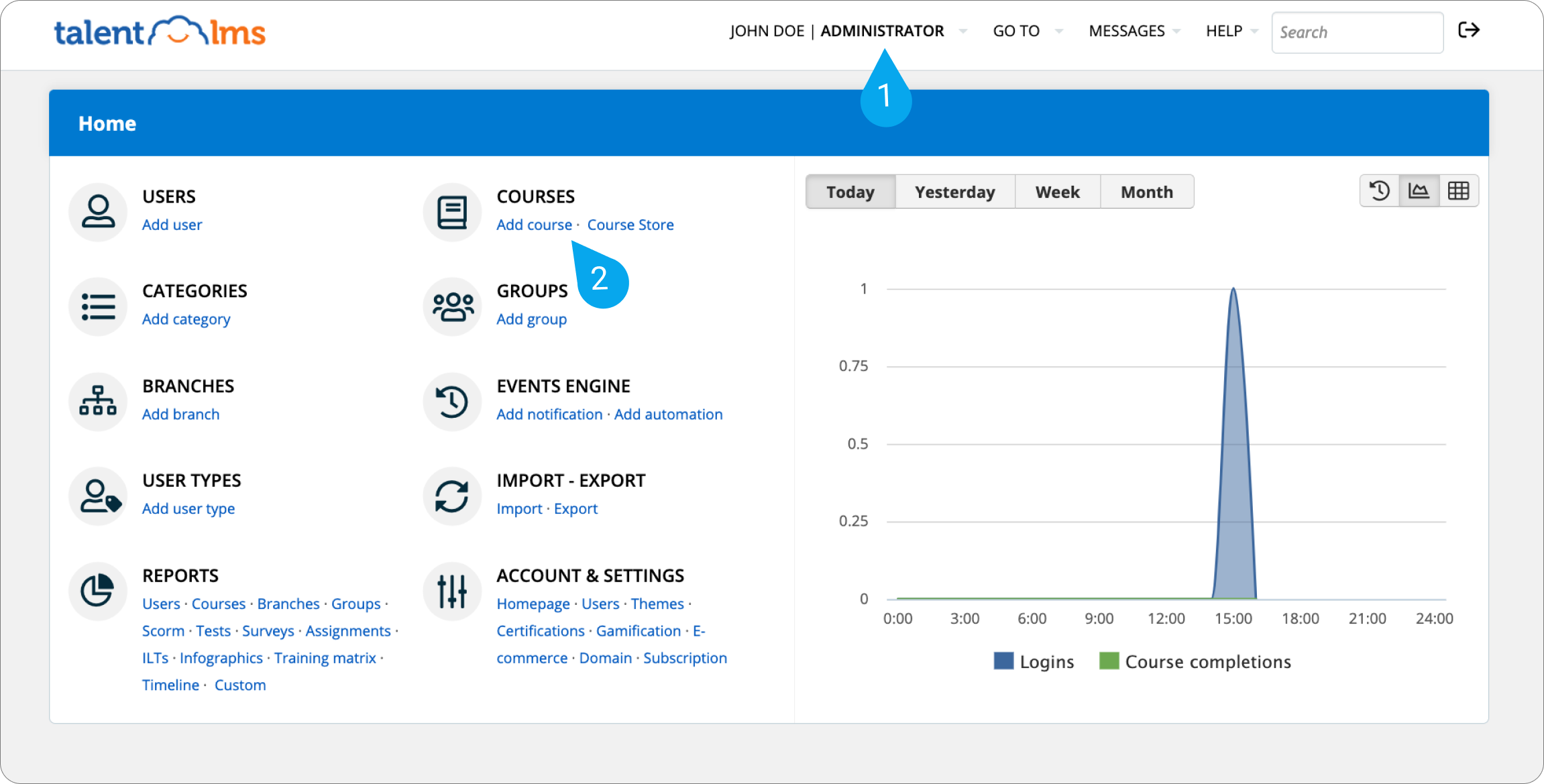The height and width of the screenshot is (784, 1544).
Task: Click the Logins legend color swatch
Action: coord(1003,661)
